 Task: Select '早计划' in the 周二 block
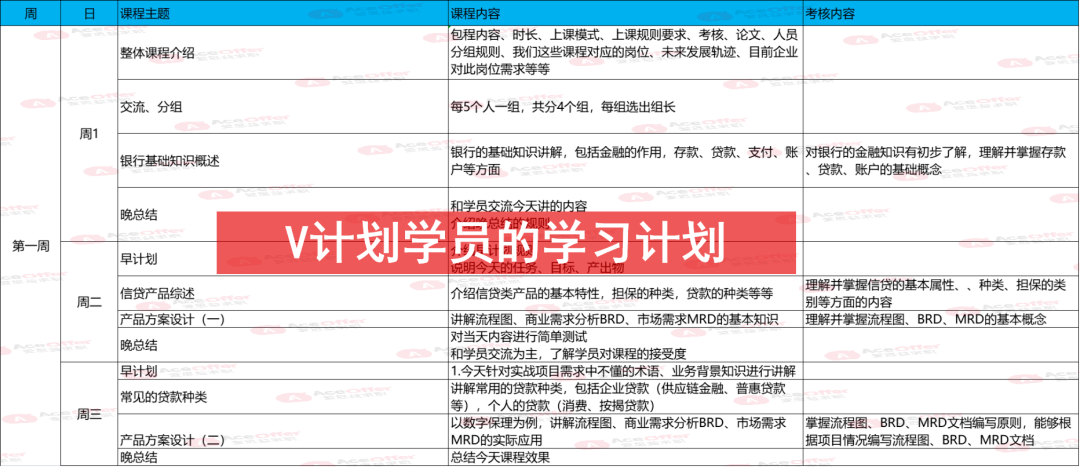coord(282,259)
